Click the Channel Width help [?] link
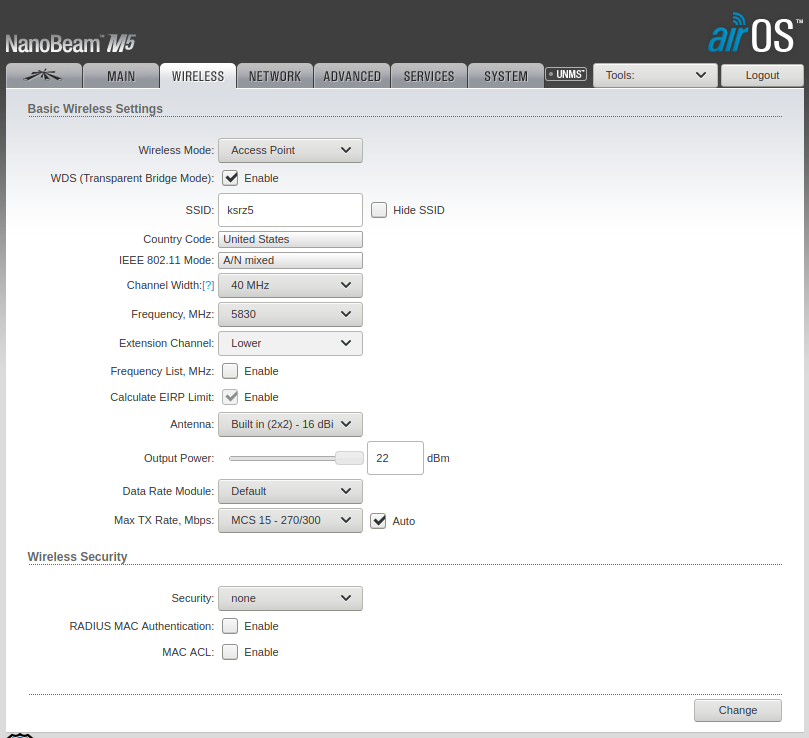 click(208, 285)
